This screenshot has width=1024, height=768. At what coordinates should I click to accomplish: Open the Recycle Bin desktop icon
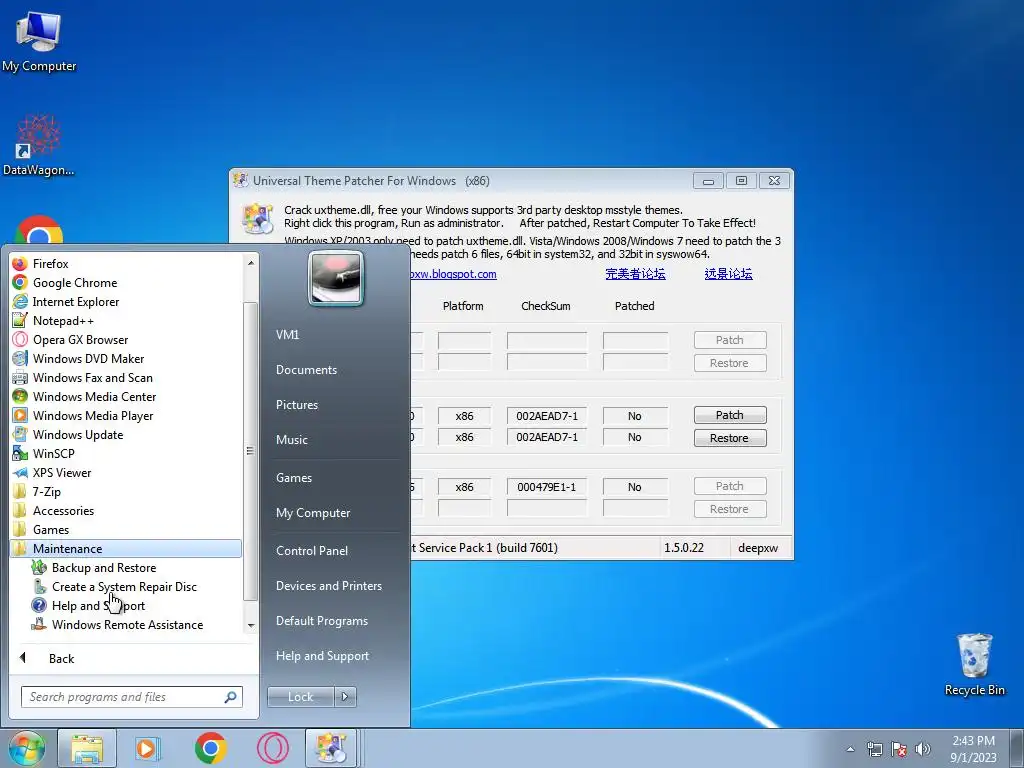(974, 664)
